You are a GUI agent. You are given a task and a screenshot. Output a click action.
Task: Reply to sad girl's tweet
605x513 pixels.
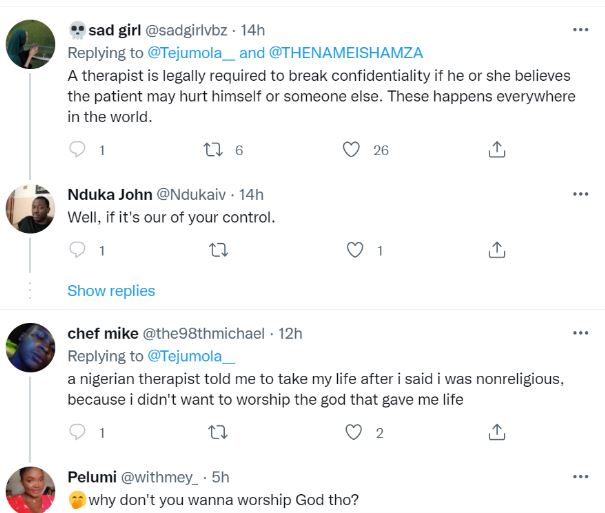[x=79, y=150]
